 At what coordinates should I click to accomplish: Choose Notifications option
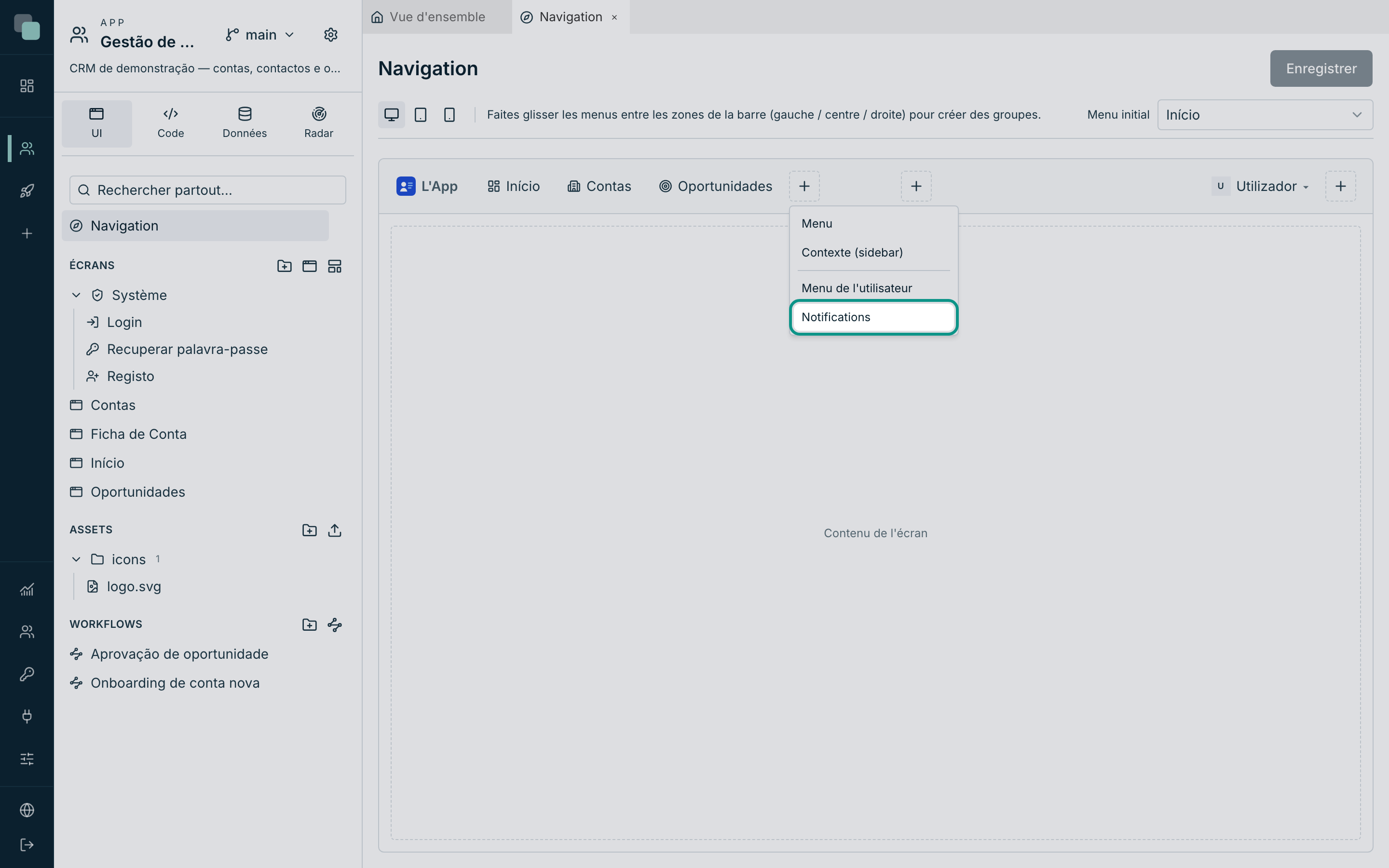(x=873, y=317)
